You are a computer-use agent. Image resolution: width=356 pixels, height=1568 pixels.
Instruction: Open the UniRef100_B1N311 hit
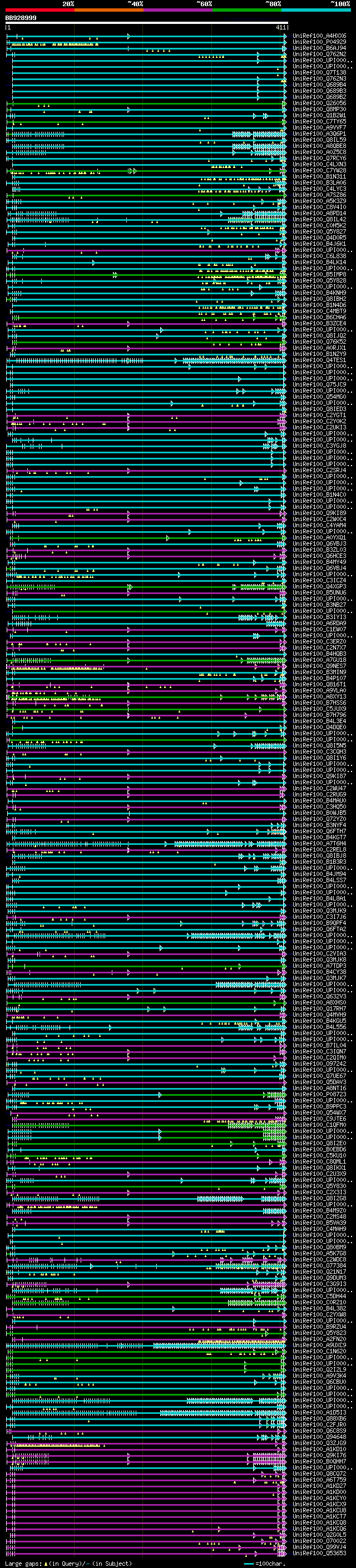click(x=319, y=176)
